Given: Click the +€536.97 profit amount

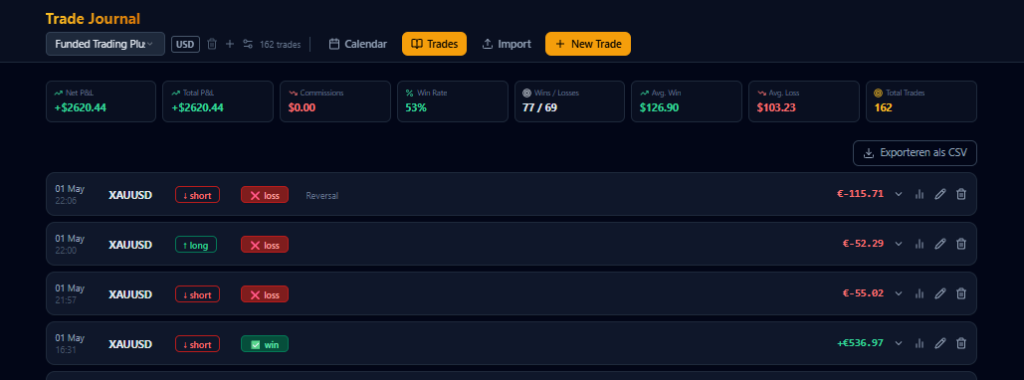Looking at the screenshot, I should point(860,343).
